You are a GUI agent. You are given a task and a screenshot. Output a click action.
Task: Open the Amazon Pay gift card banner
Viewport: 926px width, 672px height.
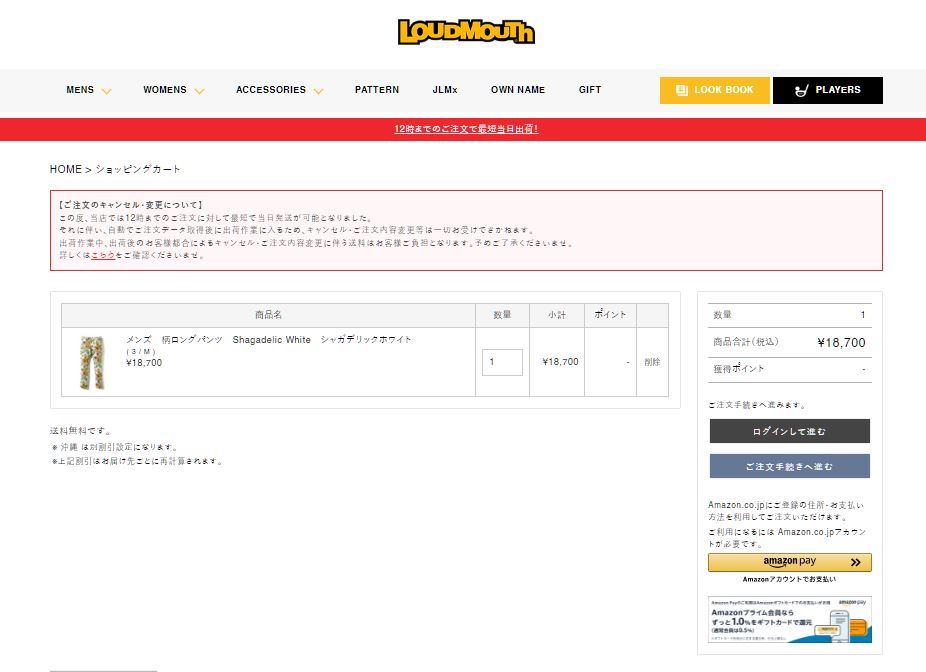coord(789,620)
